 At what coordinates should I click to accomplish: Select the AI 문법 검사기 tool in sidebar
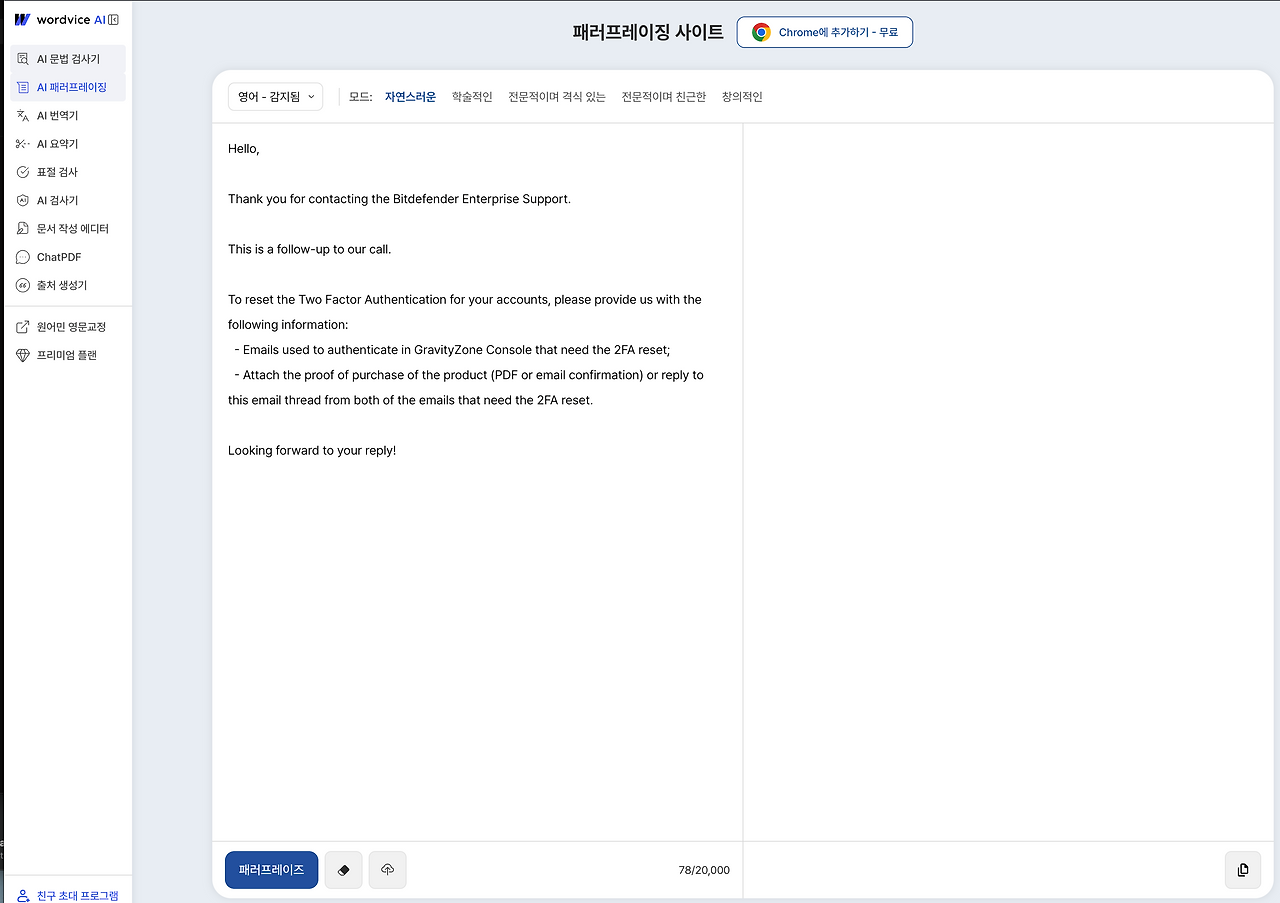click(x=66, y=58)
